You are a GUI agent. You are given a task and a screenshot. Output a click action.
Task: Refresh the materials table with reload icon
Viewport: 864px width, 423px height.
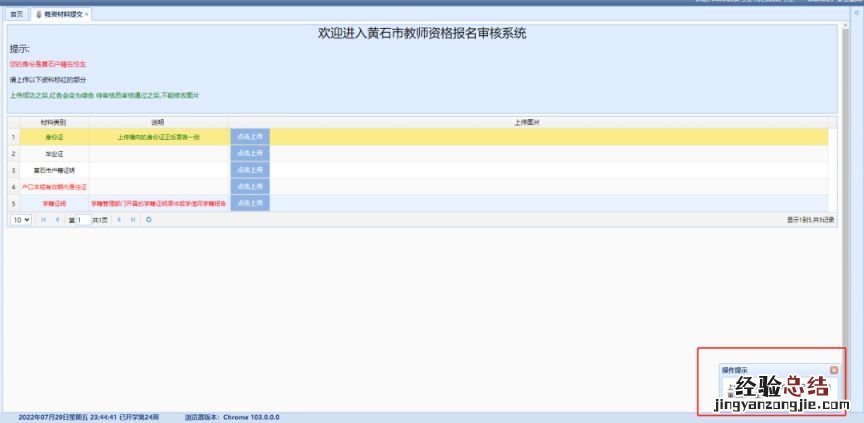(148, 220)
